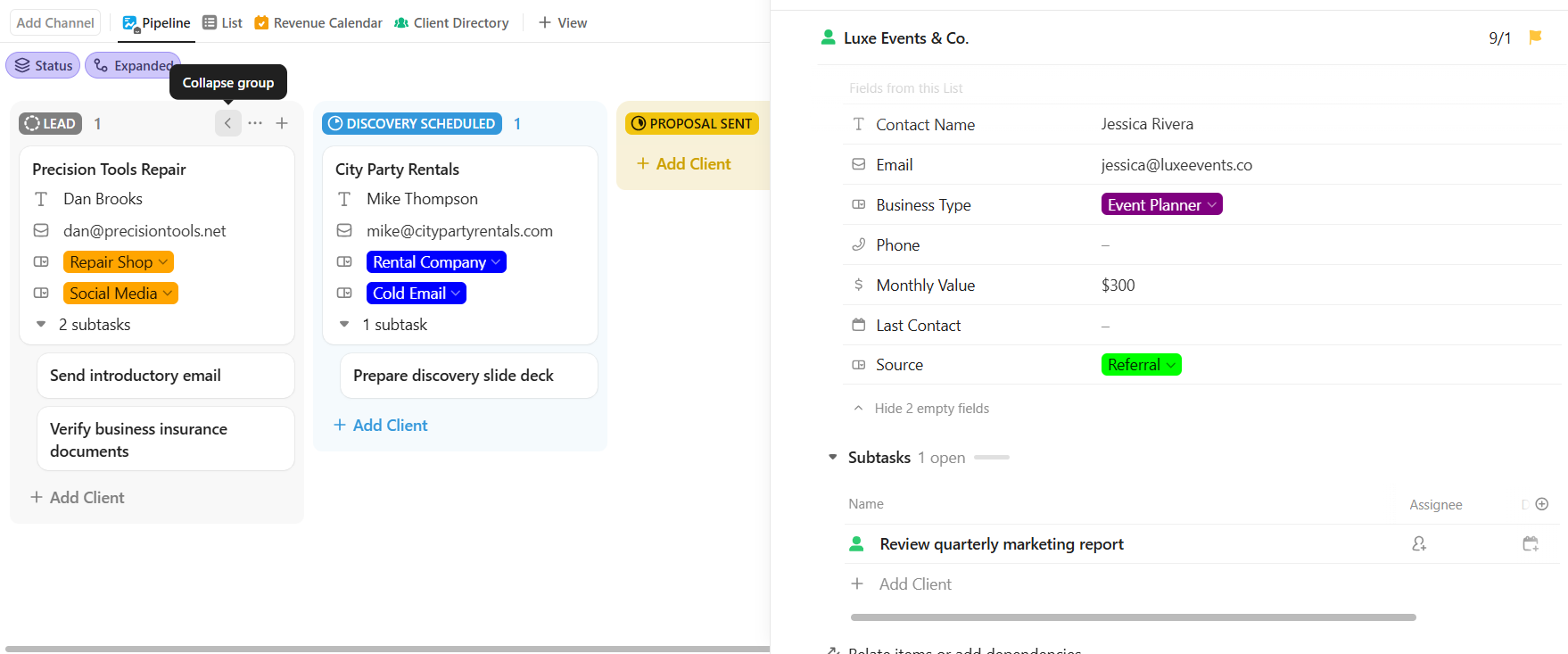Open the LEAD group options ellipsis
This screenshot has width=1568, height=654.
255,123
